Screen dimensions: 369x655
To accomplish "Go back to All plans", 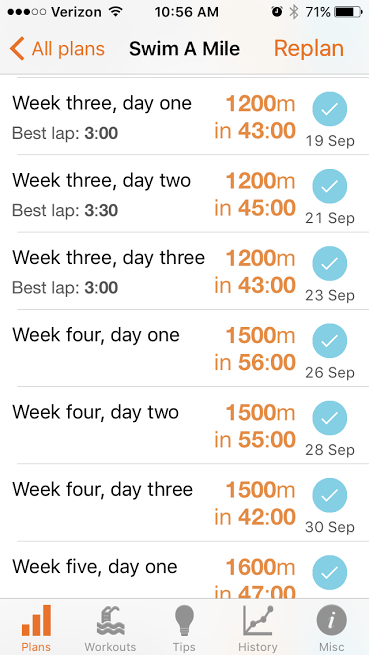I will pyautogui.click(x=57, y=49).
